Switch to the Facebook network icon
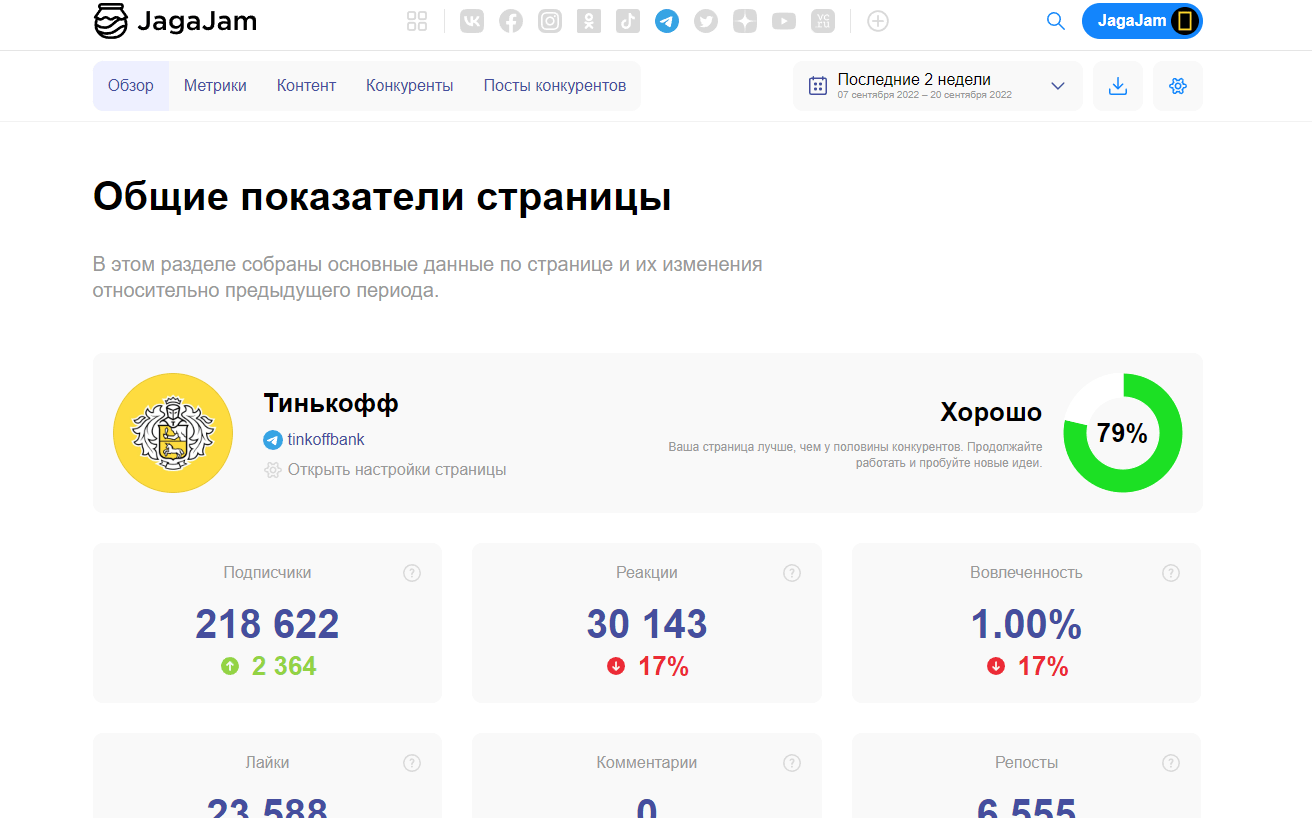This screenshot has width=1312, height=818. [511, 21]
